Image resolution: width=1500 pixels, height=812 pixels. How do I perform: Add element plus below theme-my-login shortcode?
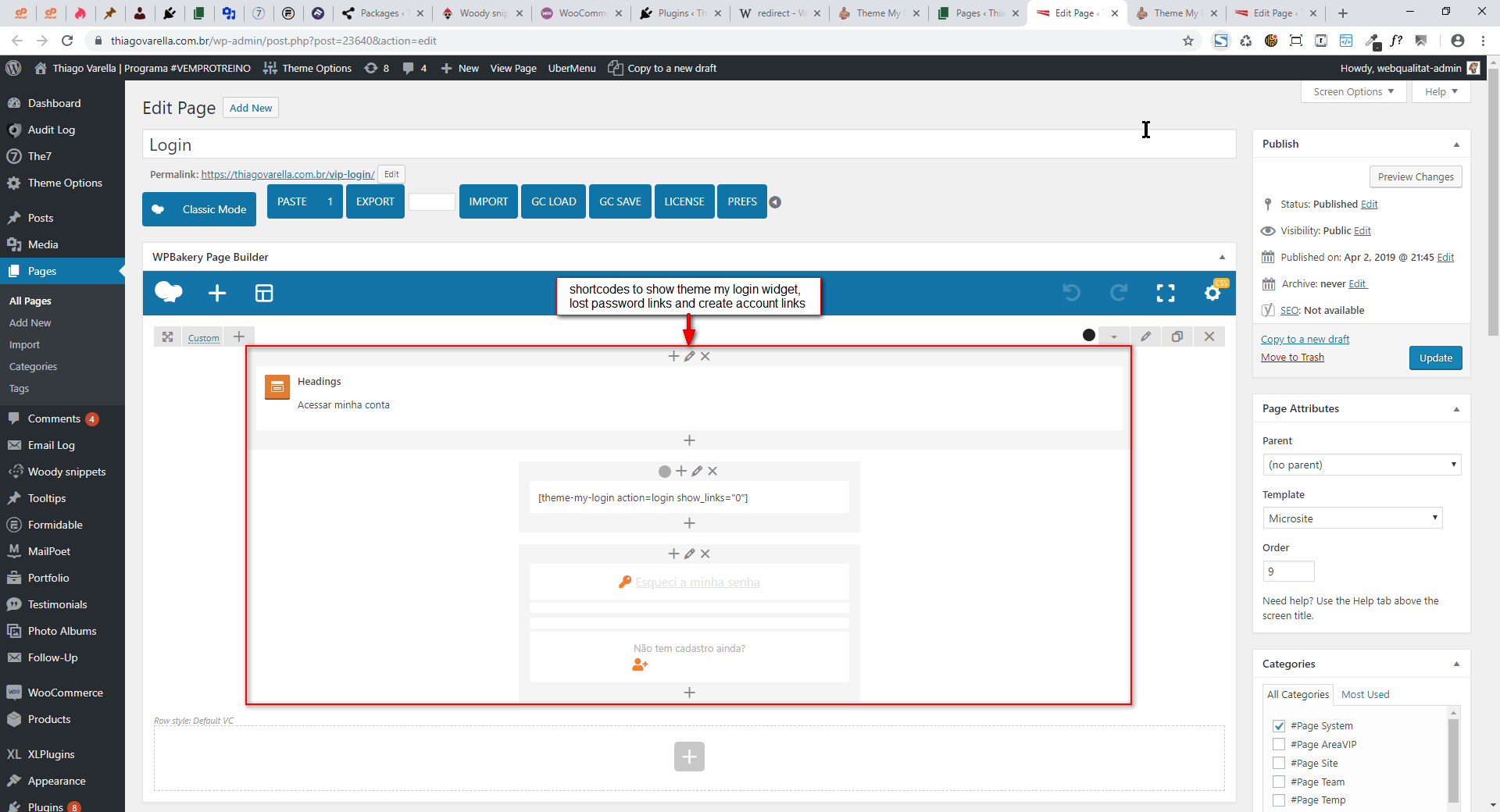tap(689, 523)
